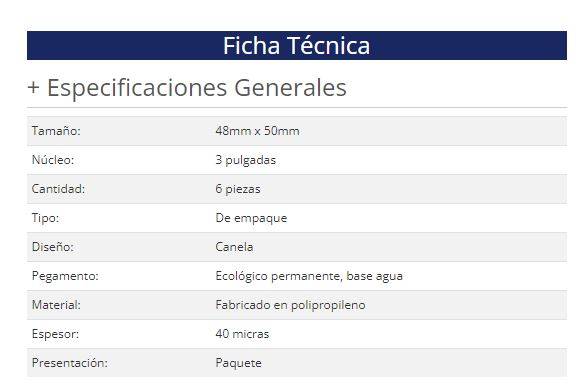Select the 6 piezas value
585x392 pixels.
coord(238,189)
